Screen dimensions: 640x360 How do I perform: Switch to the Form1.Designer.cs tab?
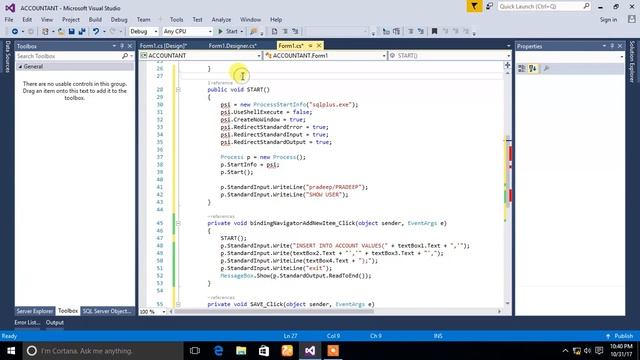coord(233,46)
